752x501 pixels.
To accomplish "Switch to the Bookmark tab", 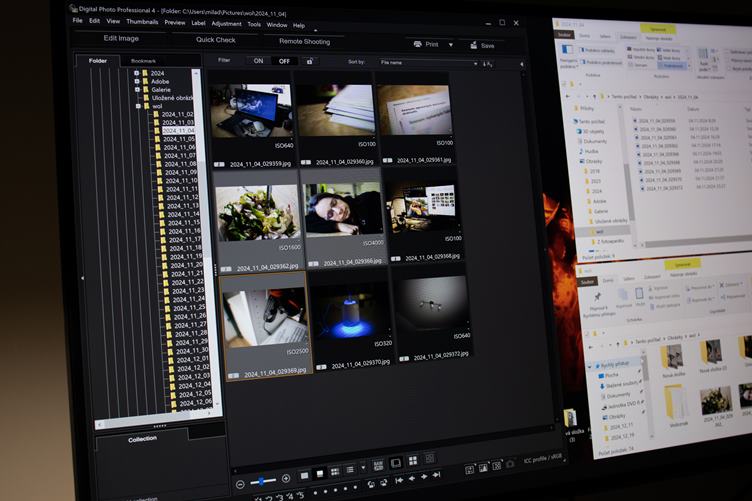I will pyautogui.click(x=143, y=61).
